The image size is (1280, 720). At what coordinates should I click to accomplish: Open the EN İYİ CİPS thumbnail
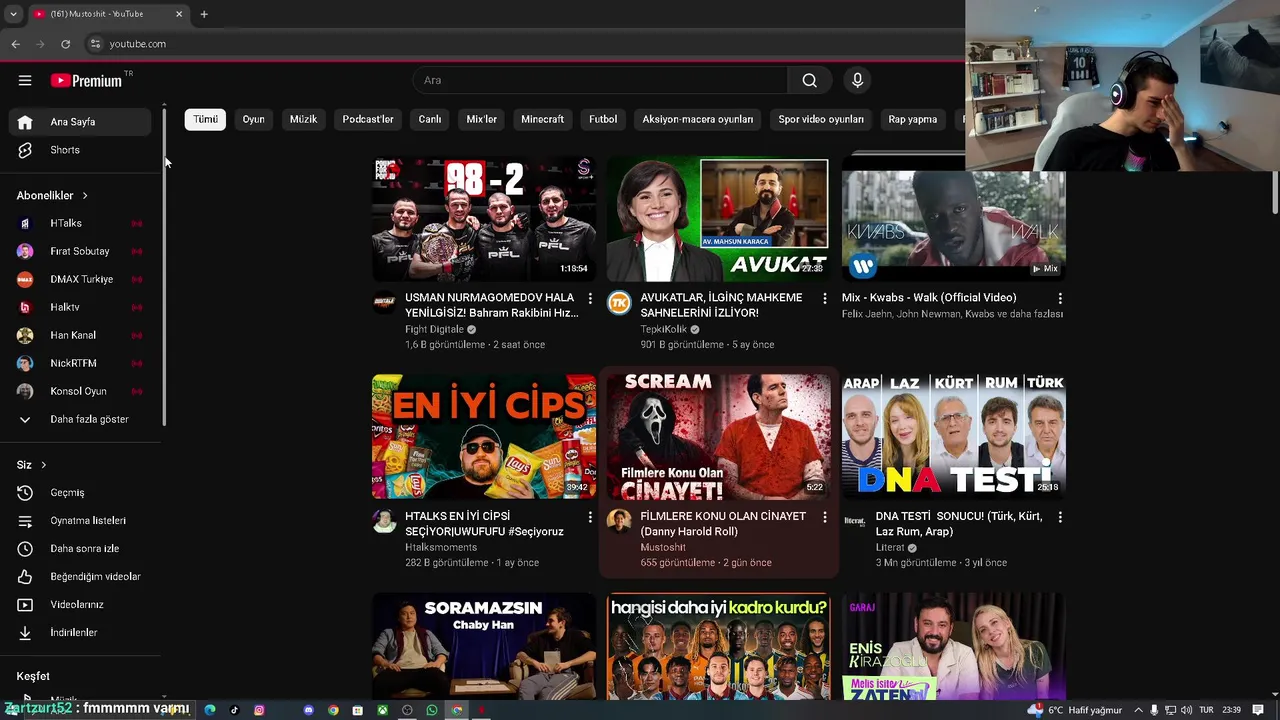(x=484, y=437)
